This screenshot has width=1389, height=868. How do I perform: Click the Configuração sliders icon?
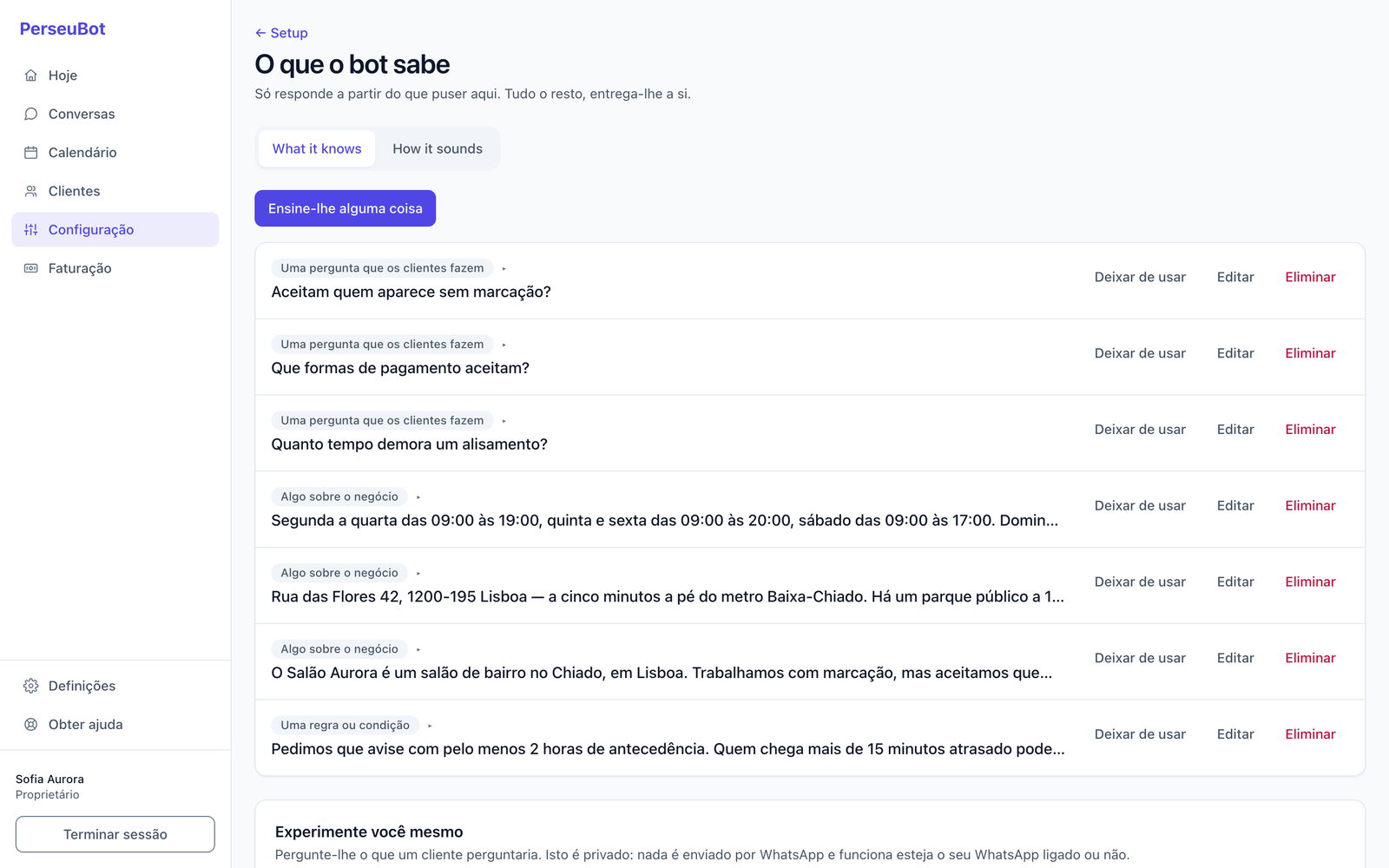31,230
